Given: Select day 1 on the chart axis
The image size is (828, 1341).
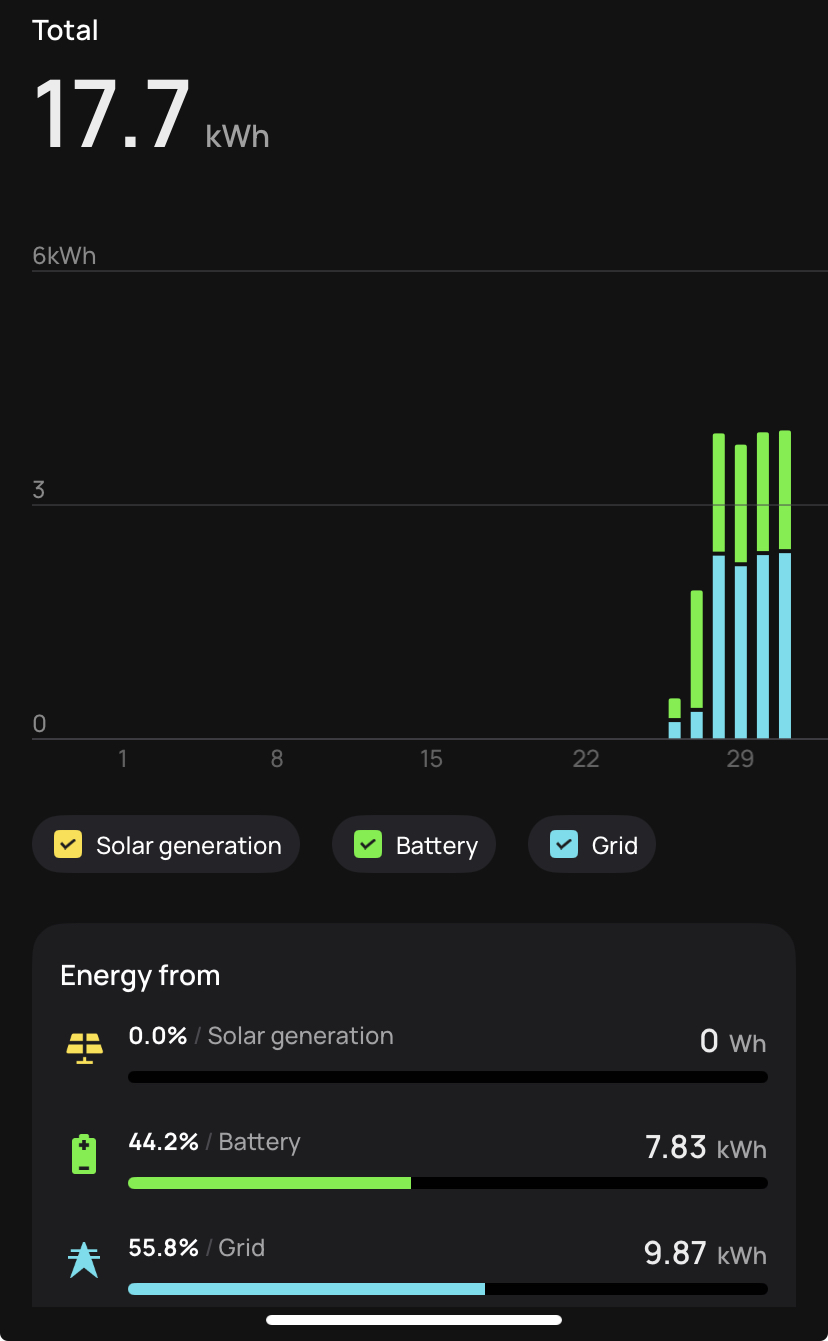Looking at the screenshot, I should 123,759.
